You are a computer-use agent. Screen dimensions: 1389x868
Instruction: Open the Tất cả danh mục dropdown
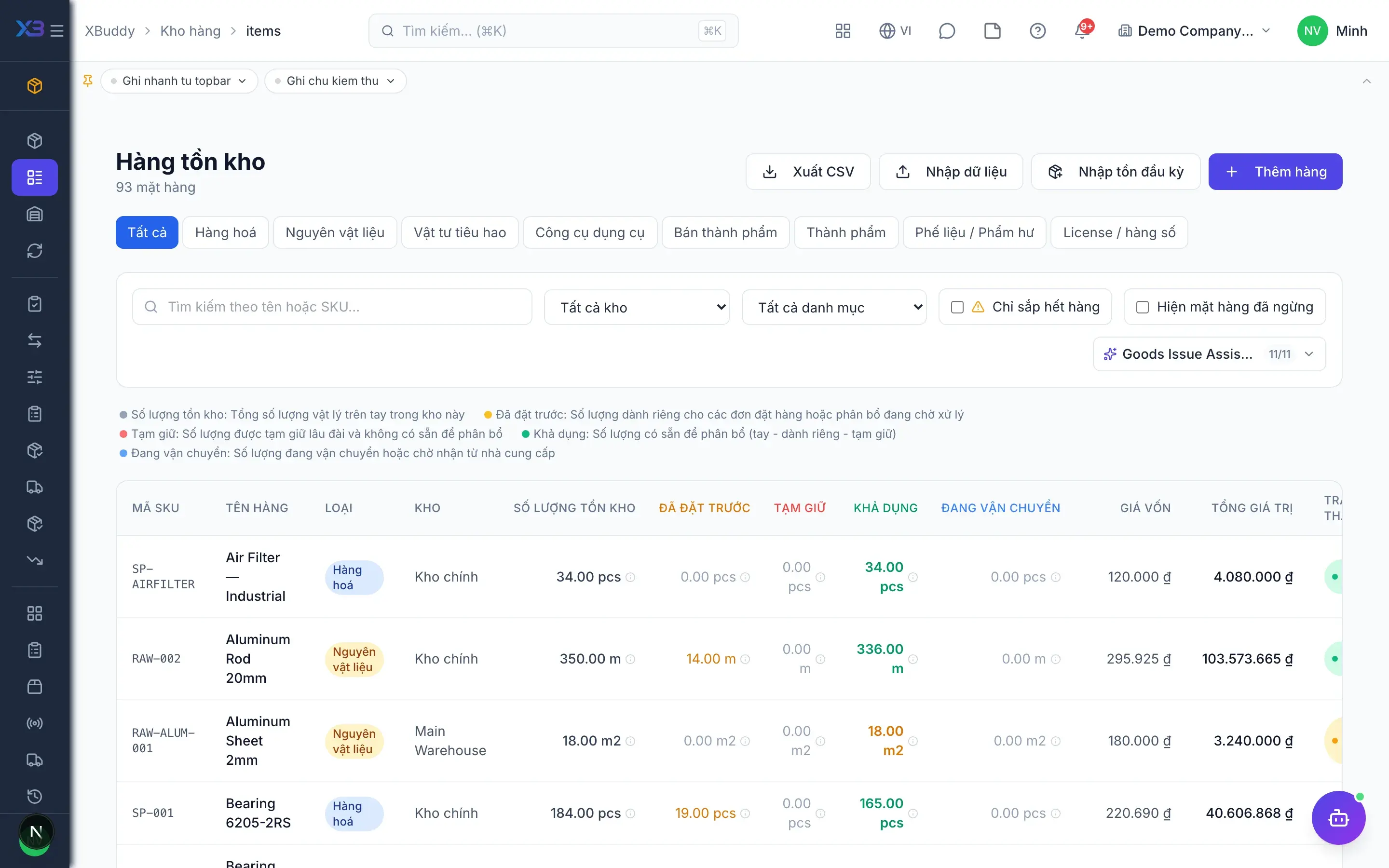click(834, 307)
